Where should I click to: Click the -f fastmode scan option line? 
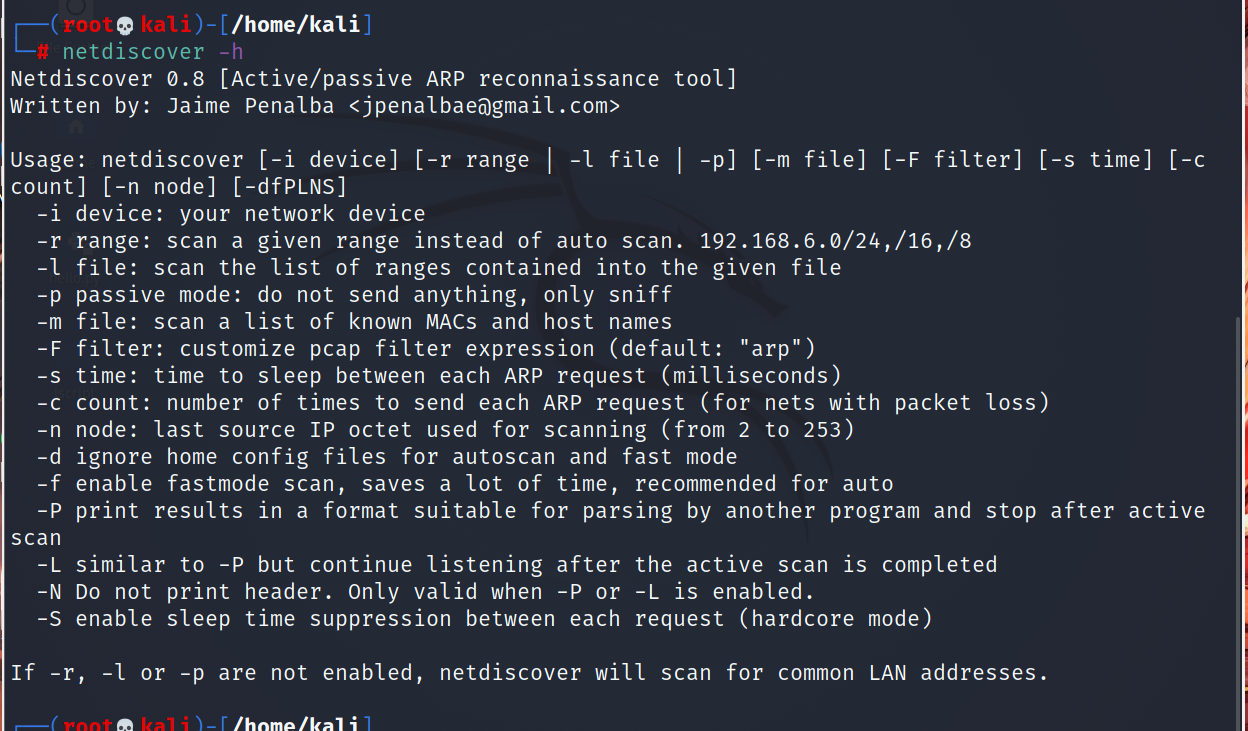click(x=465, y=484)
